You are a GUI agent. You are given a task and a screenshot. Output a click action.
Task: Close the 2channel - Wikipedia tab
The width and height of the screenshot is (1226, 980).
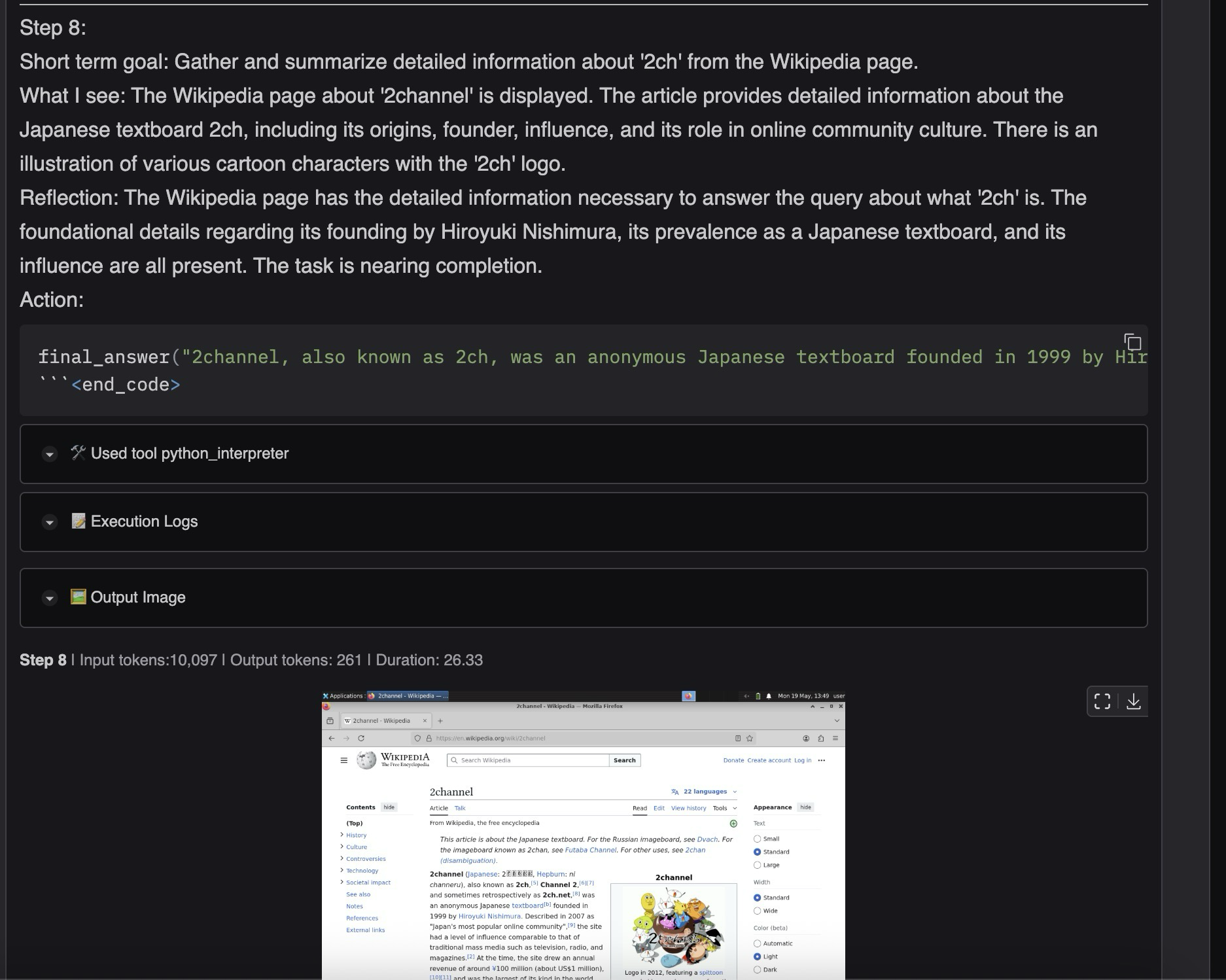click(425, 721)
